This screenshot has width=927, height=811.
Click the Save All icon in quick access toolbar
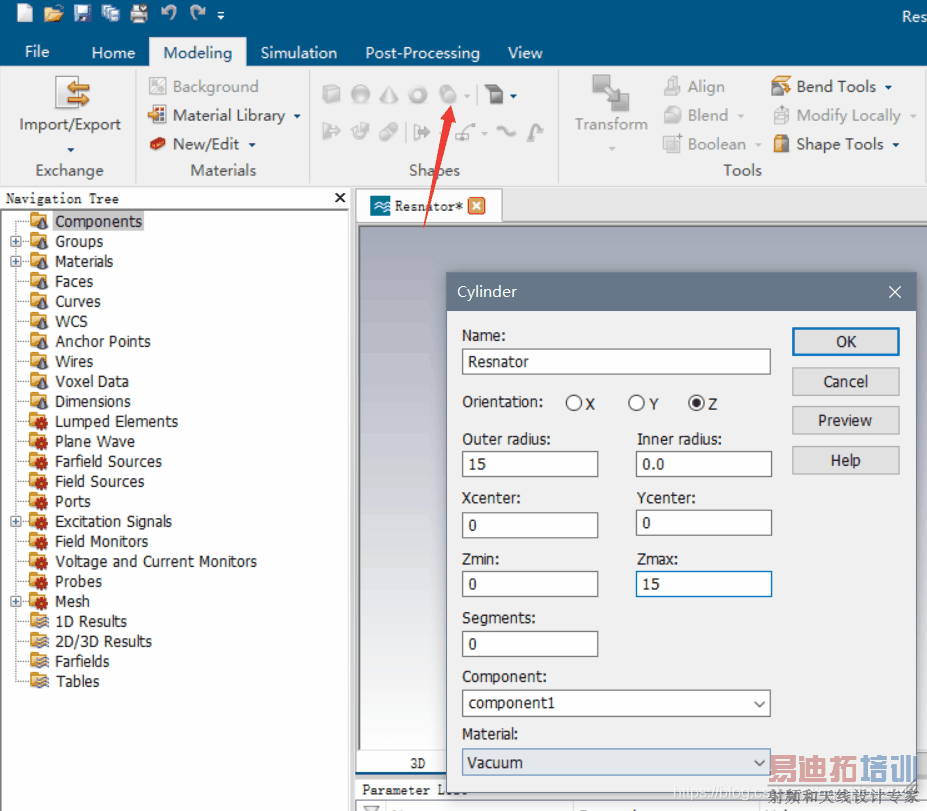pyautogui.click(x=110, y=13)
